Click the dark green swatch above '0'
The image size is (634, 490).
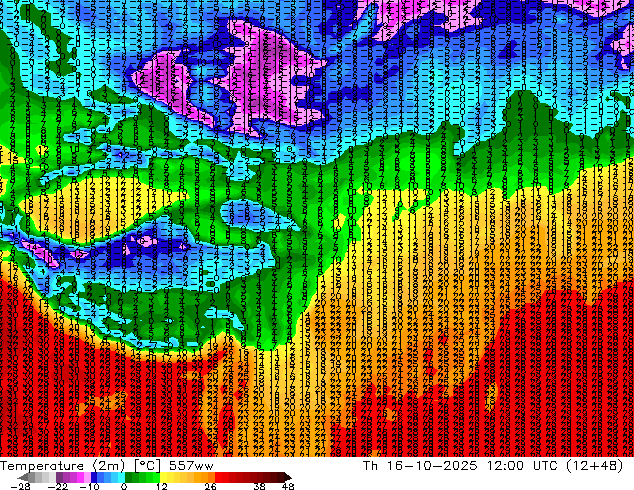pyautogui.click(x=129, y=477)
